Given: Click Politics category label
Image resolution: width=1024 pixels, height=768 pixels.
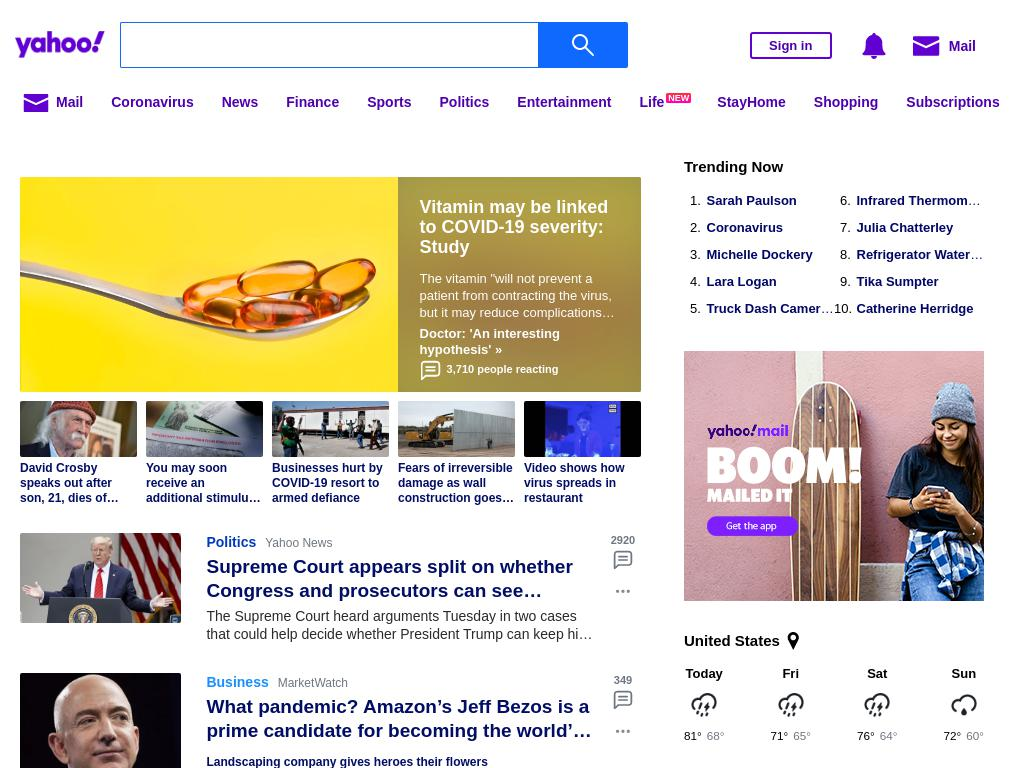Looking at the screenshot, I should pyautogui.click(x=231, y=542).
